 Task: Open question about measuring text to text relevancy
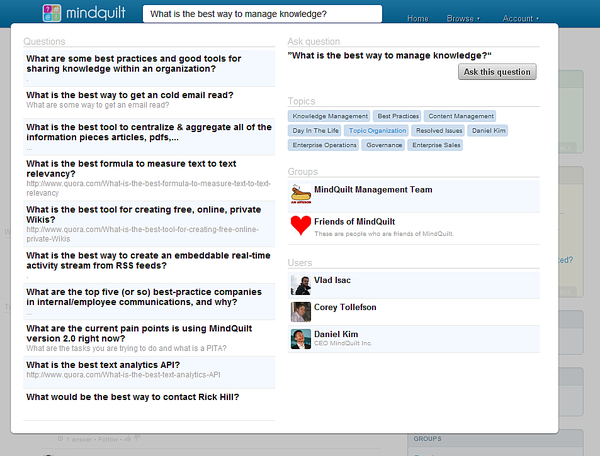tap(131, 168)
